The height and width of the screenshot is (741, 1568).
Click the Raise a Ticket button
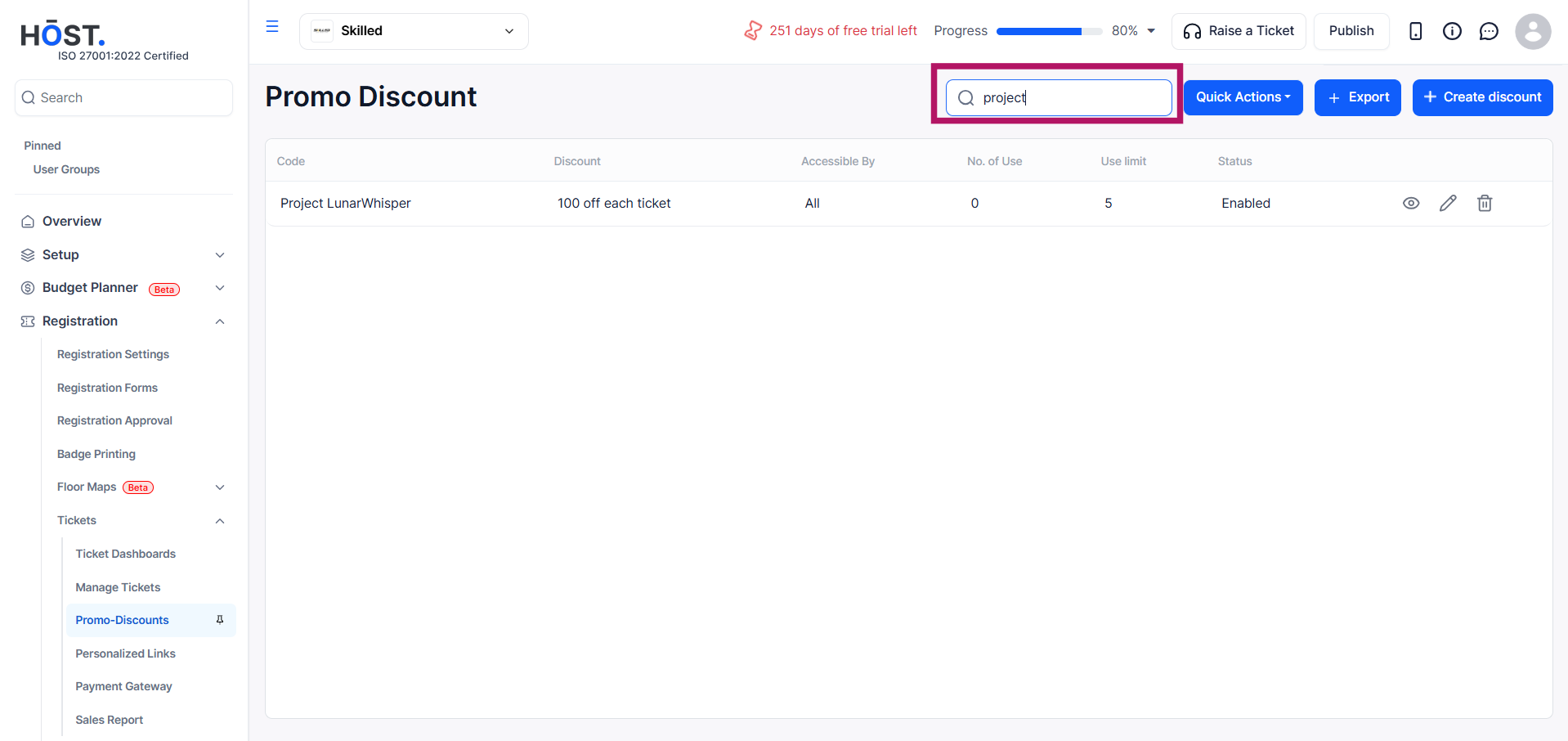point(1238,31)
